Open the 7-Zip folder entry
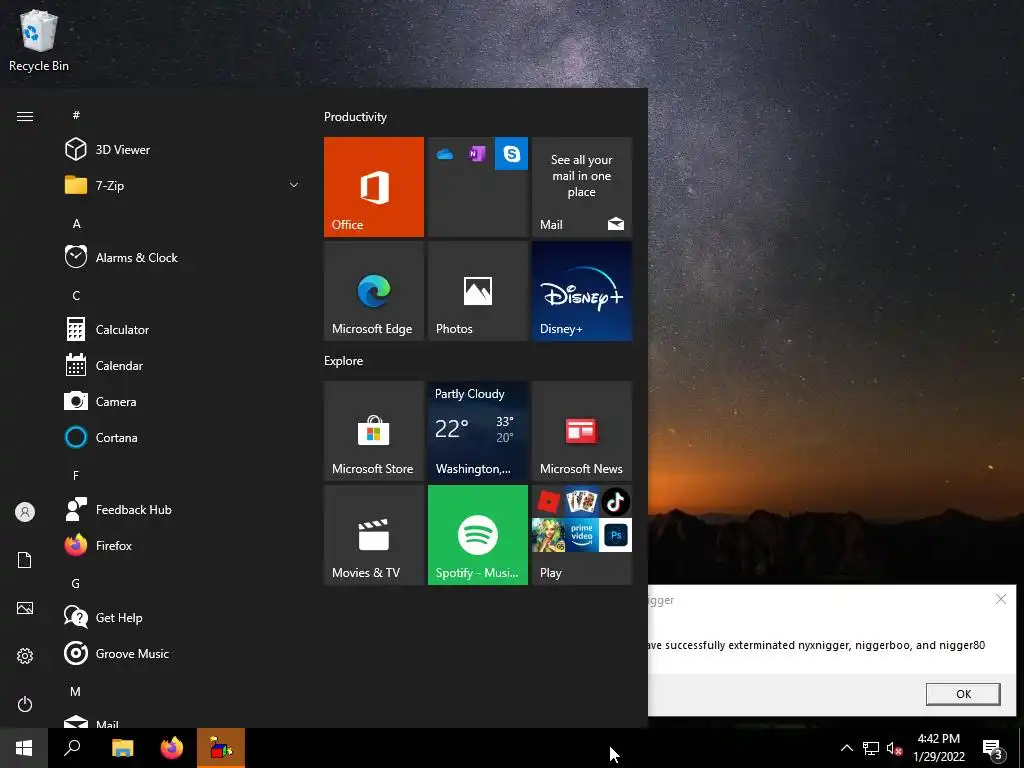Screen dimensions: 1024x768 (183, 185)
